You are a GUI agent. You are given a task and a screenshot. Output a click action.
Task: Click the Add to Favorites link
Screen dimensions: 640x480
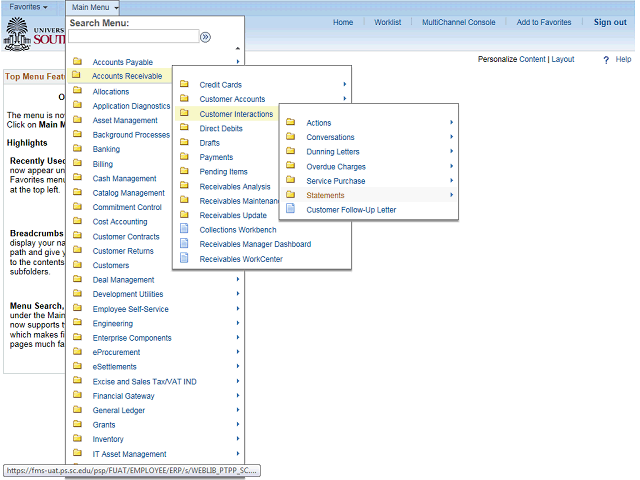(544, 22)
